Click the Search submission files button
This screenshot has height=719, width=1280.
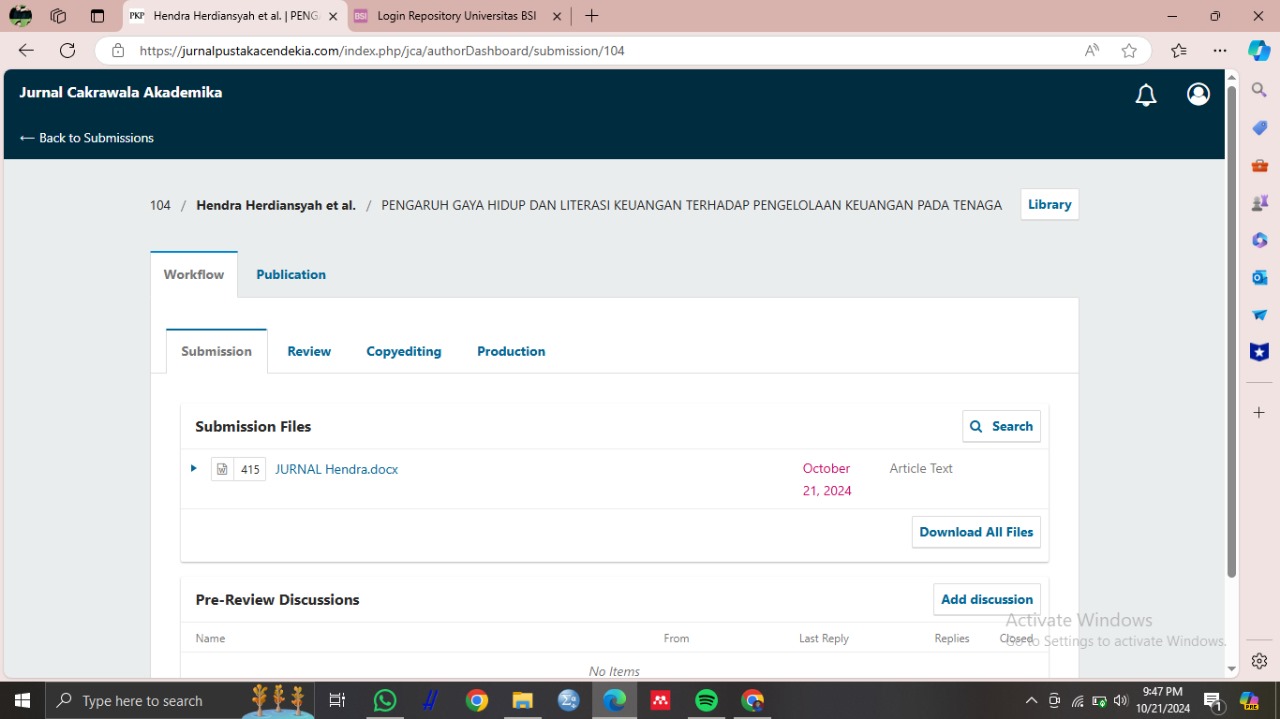point(1001,426)
